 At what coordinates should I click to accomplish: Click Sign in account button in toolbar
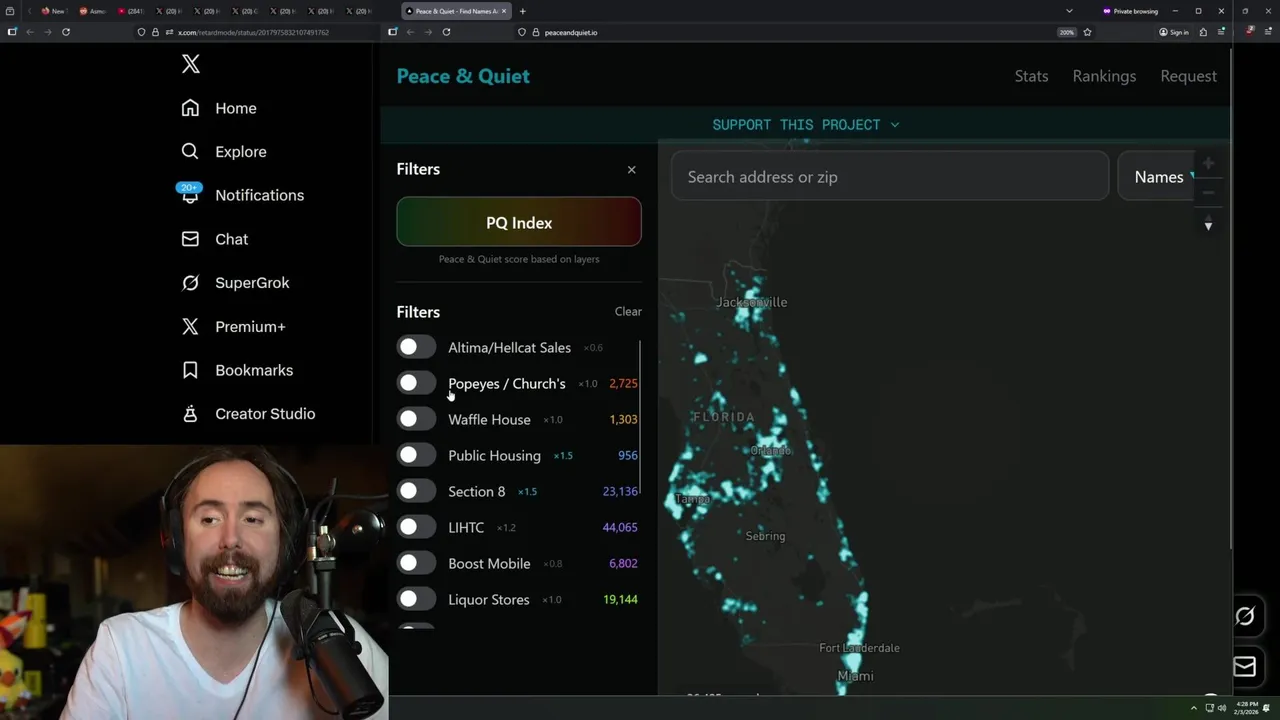click(x=1174, y=32)
